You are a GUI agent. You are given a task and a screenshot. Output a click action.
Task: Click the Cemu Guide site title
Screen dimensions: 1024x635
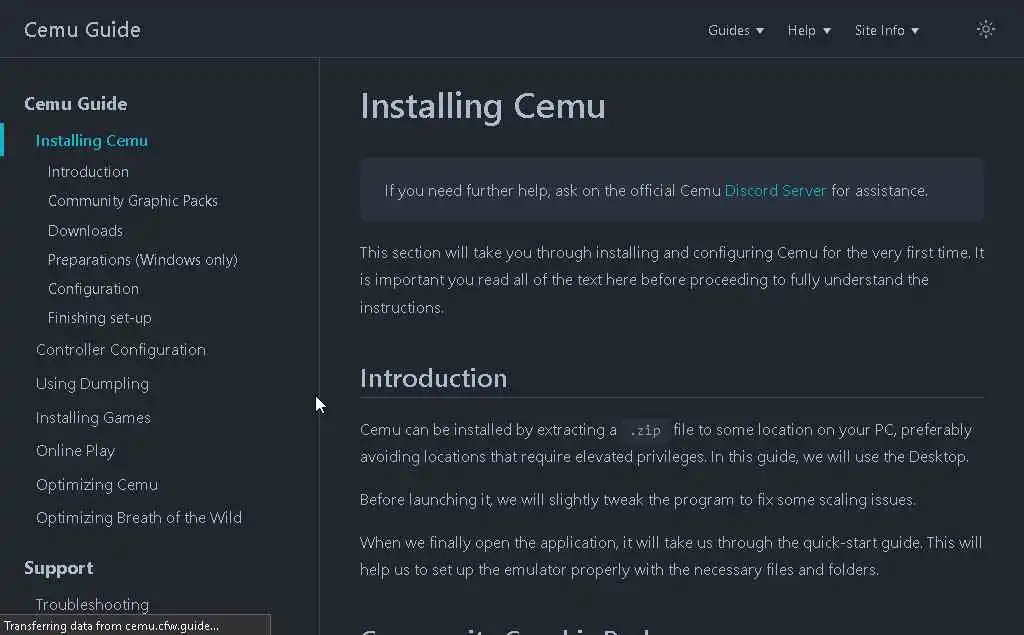(x=82, y=30)
